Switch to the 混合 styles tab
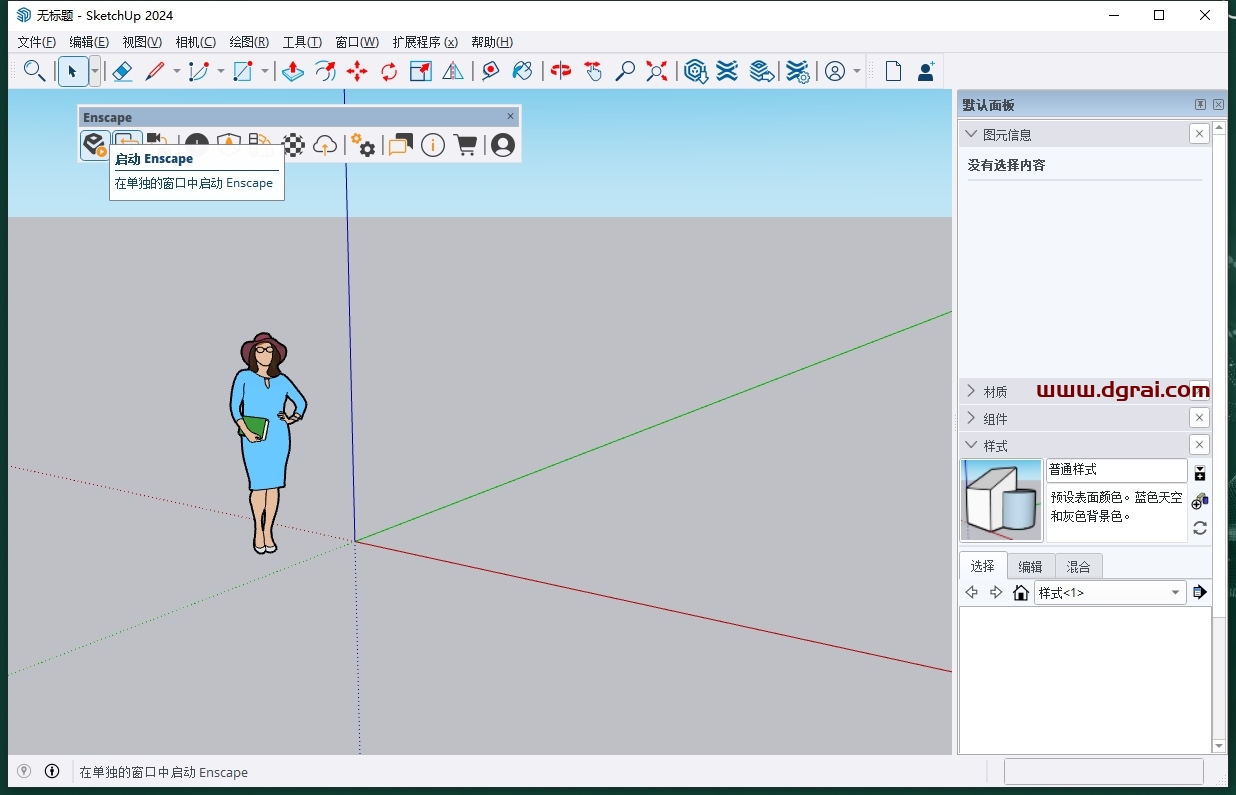Screen dimensions: 1236x795 click(x=1078, y=566)
